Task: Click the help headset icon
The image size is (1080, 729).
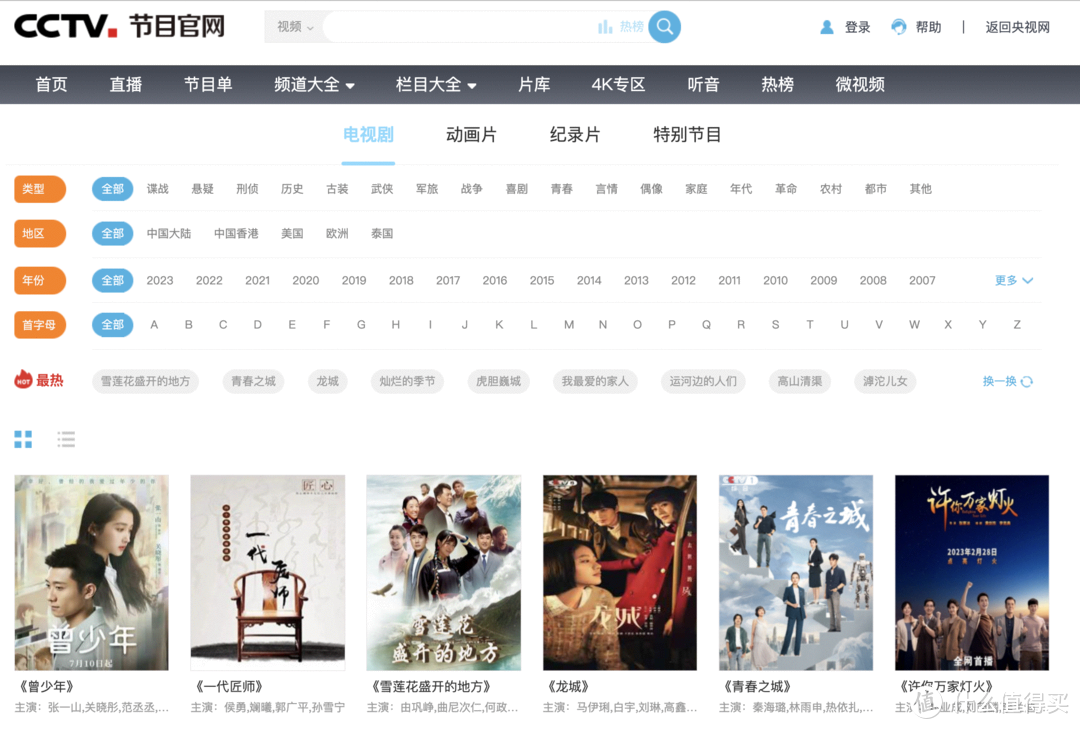Action: [898, 27]
